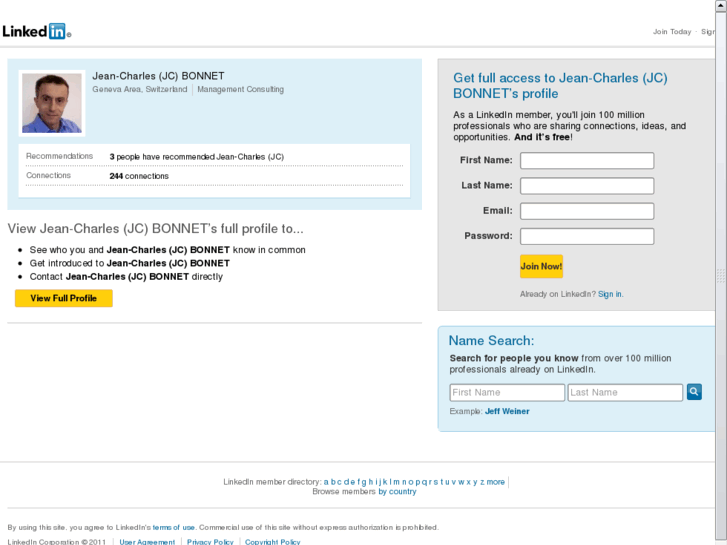Click into the Last Name signup field

point(587,186)
